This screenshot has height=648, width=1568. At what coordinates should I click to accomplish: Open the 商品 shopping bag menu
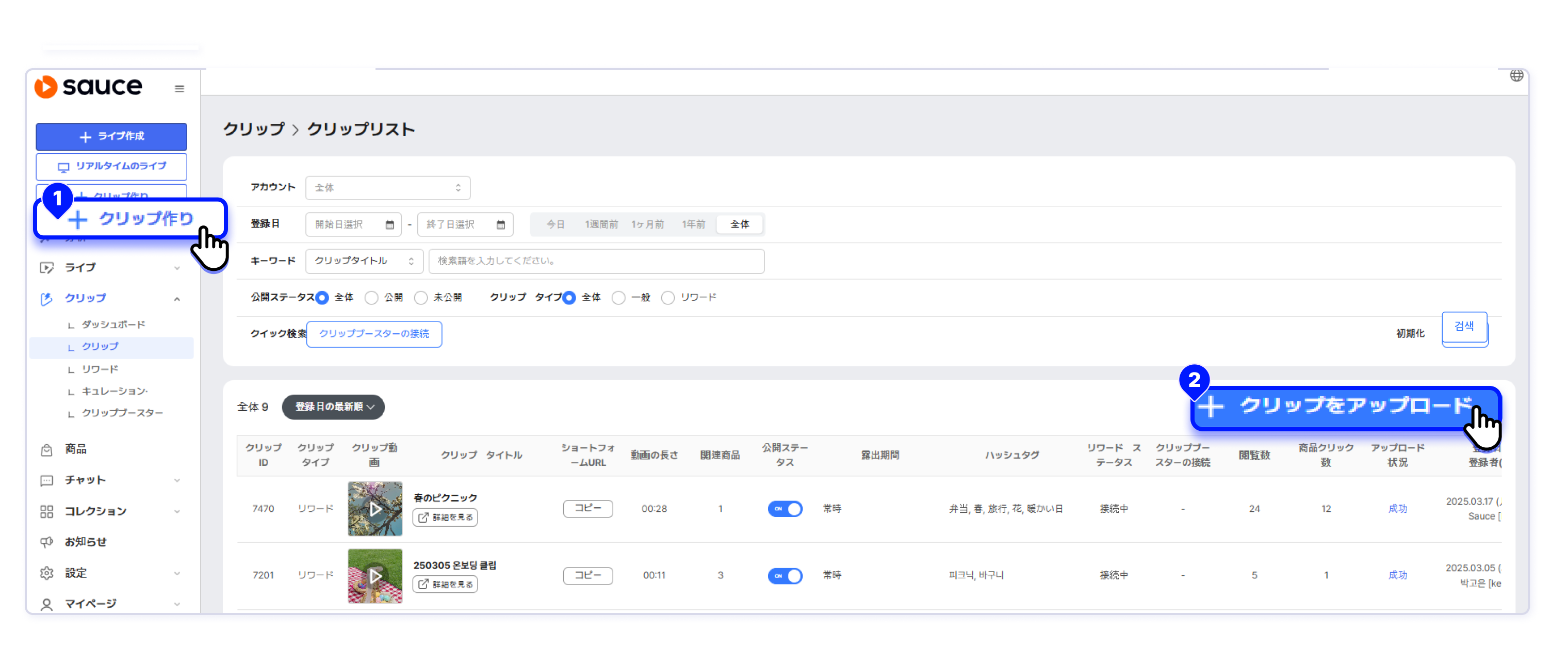pyautogui.click(x=75, y=449)
